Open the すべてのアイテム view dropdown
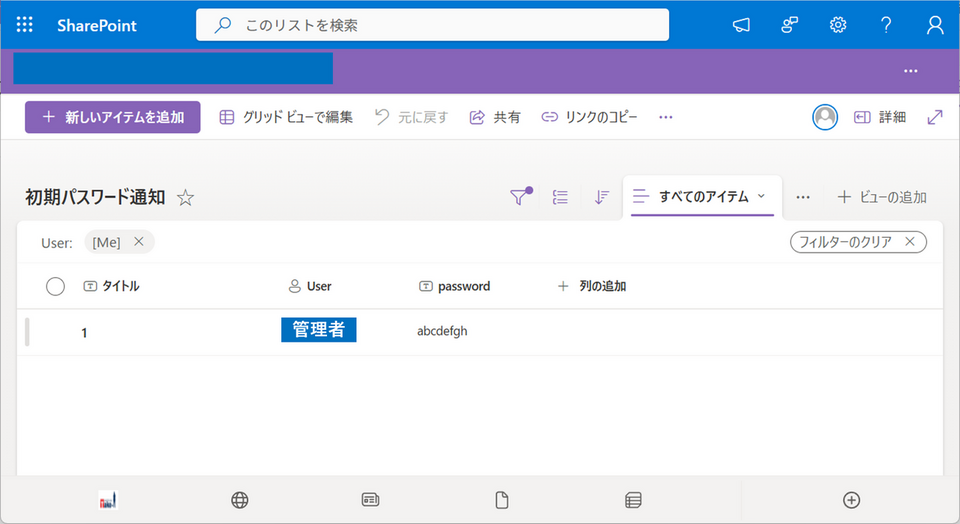 [x=702, y=196]
